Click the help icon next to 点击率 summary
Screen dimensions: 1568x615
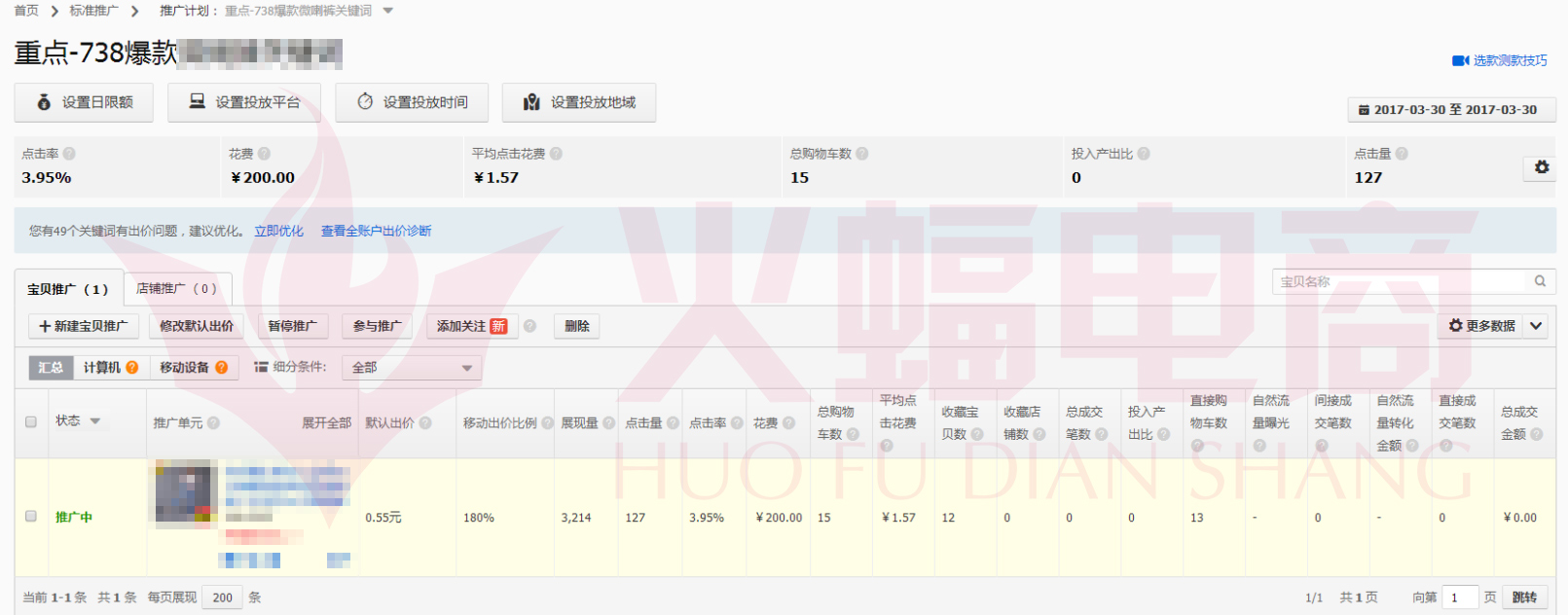click(69, 154)
